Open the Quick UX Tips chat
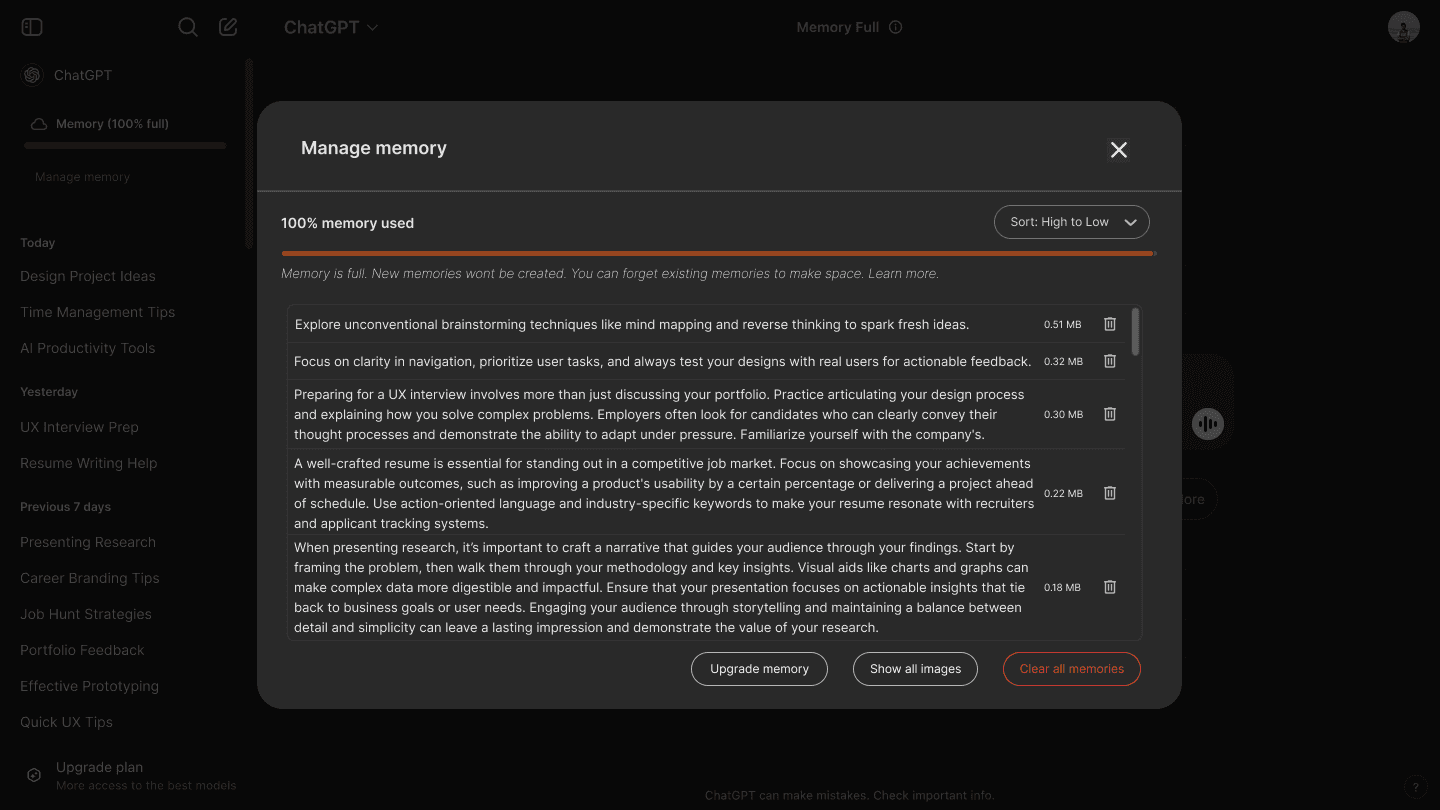Image resolution: width=1440 pixels, height=810 pixels. point(66,722)
